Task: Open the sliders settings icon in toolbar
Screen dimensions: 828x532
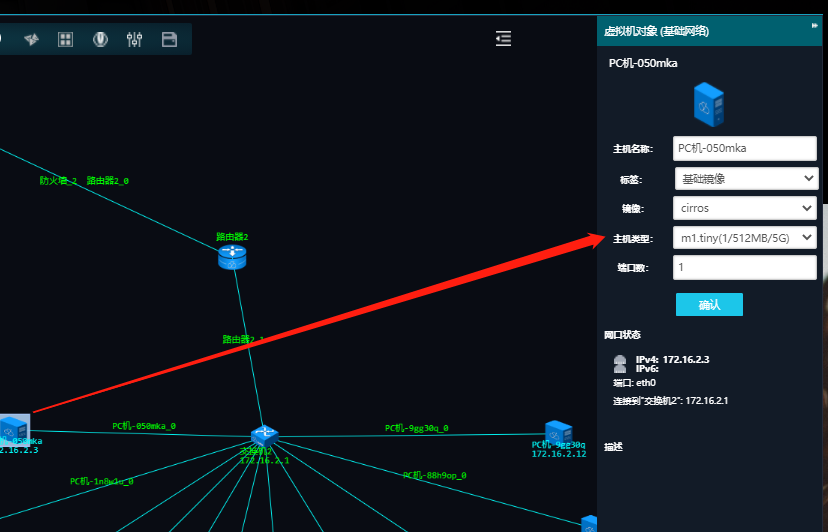Action: [135, 39]
